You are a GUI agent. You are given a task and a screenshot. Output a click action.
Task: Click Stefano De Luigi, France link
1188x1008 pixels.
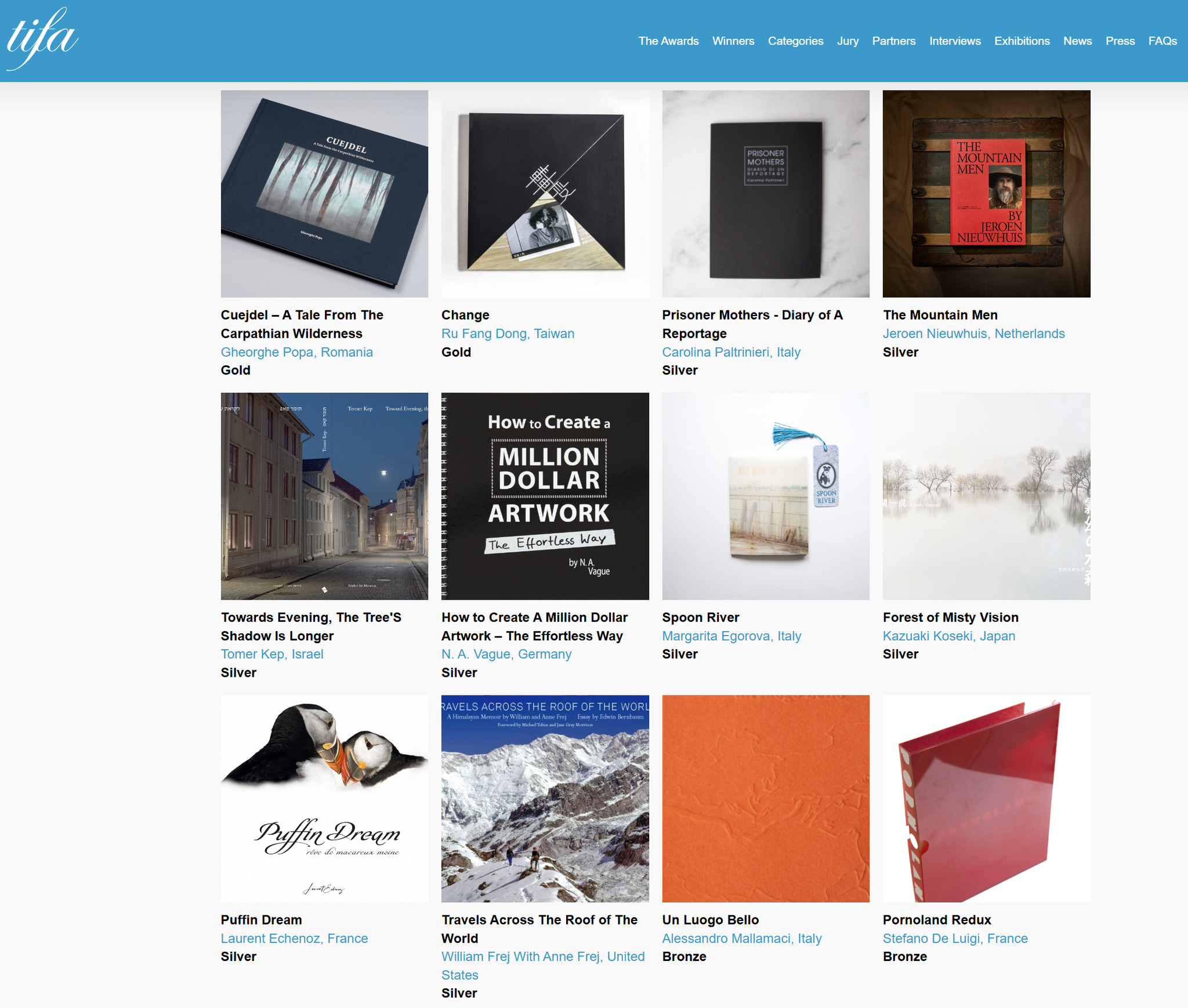pyautogui.click(x=955, y=938)
